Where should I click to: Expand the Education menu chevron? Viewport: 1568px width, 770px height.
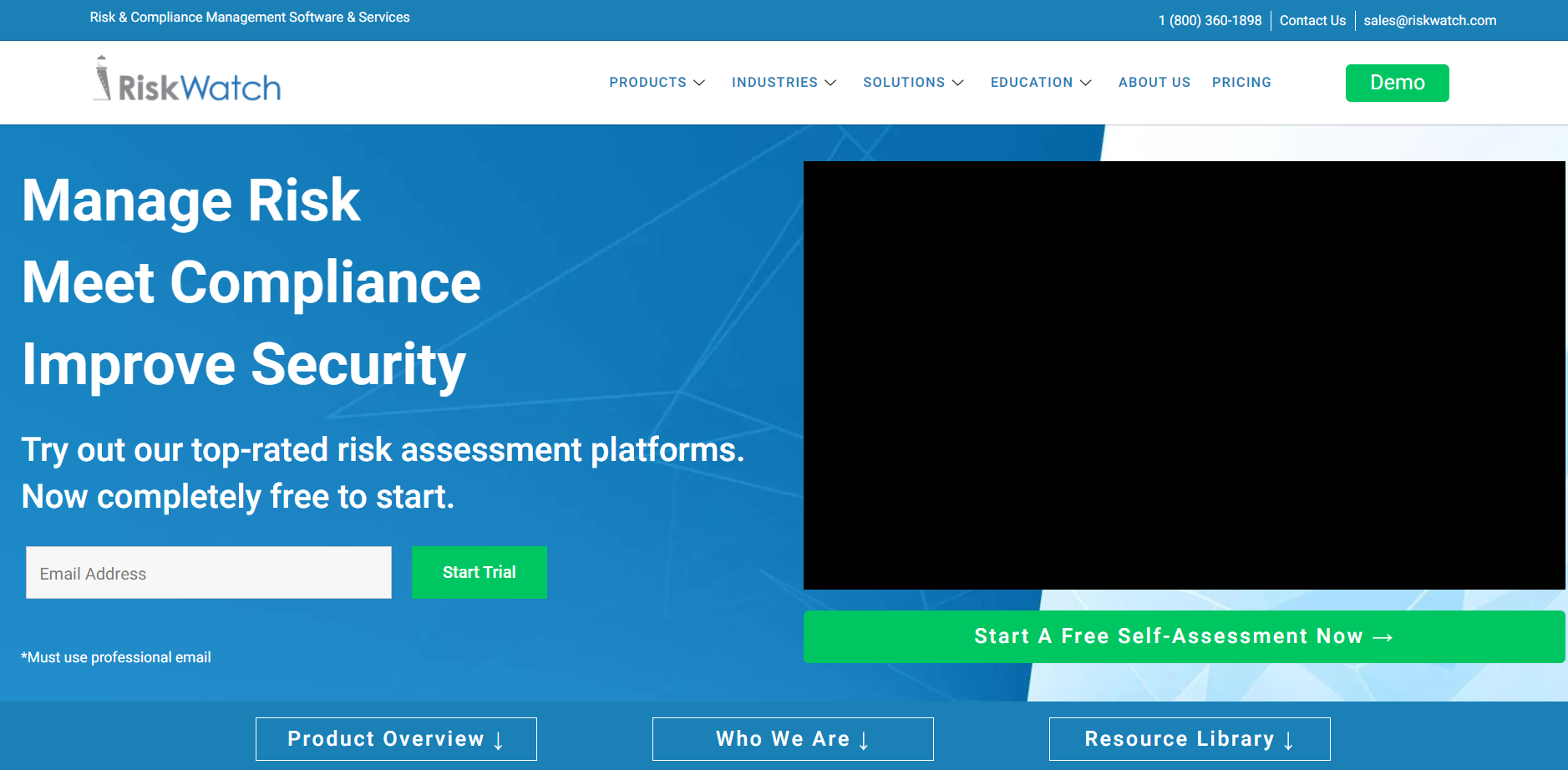click(x=1086, y=83)
